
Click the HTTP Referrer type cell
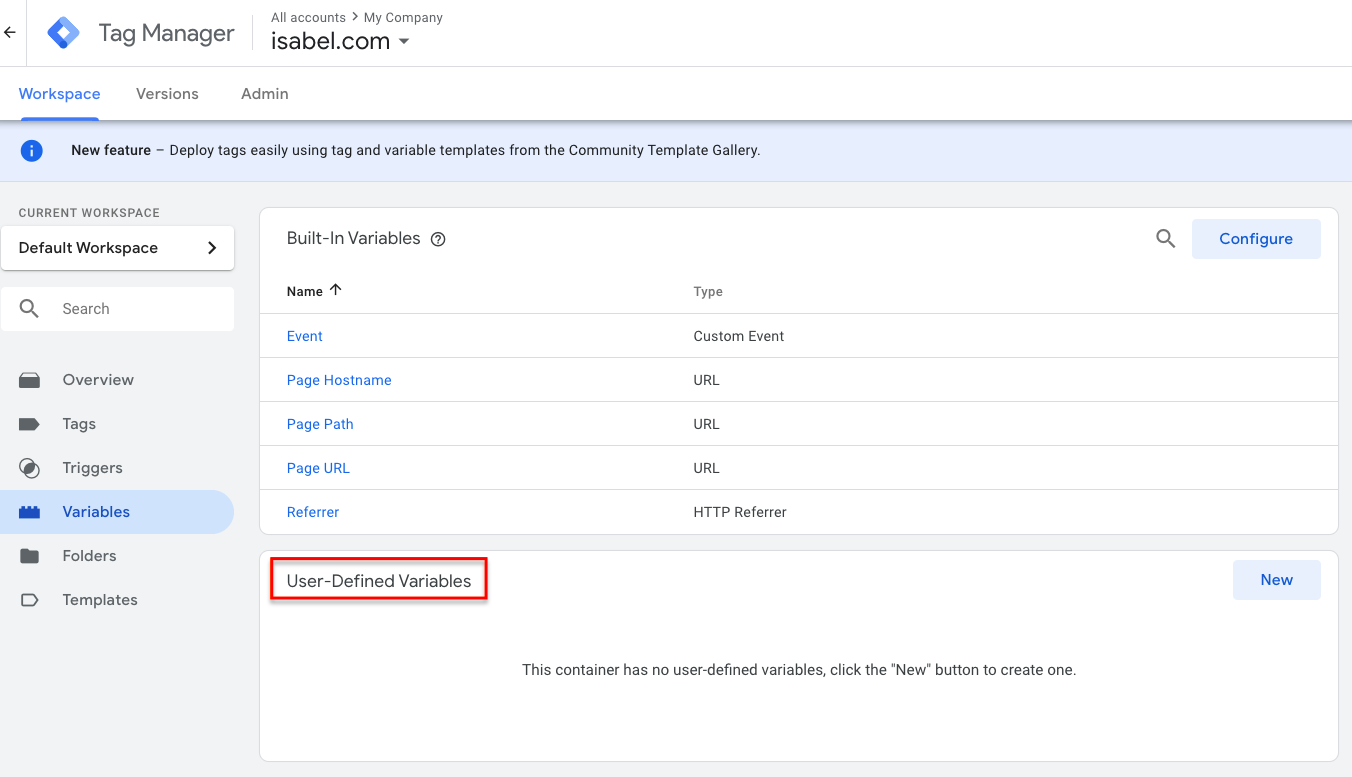coord(740,512)
